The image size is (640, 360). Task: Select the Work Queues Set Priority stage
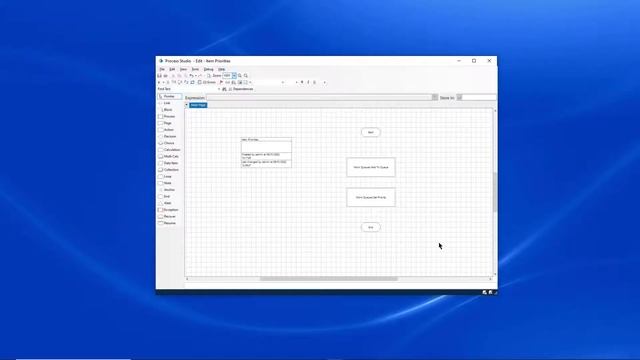click(371, 197)
